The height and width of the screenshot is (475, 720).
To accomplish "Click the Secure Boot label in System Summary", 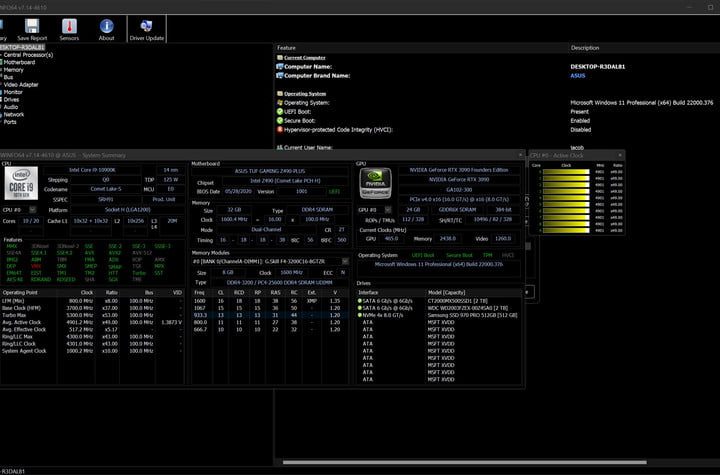I will (459, 255).
